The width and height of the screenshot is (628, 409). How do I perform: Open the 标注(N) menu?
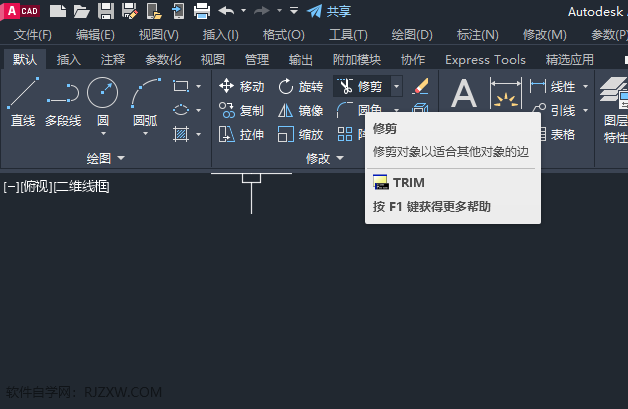point(477,35)
